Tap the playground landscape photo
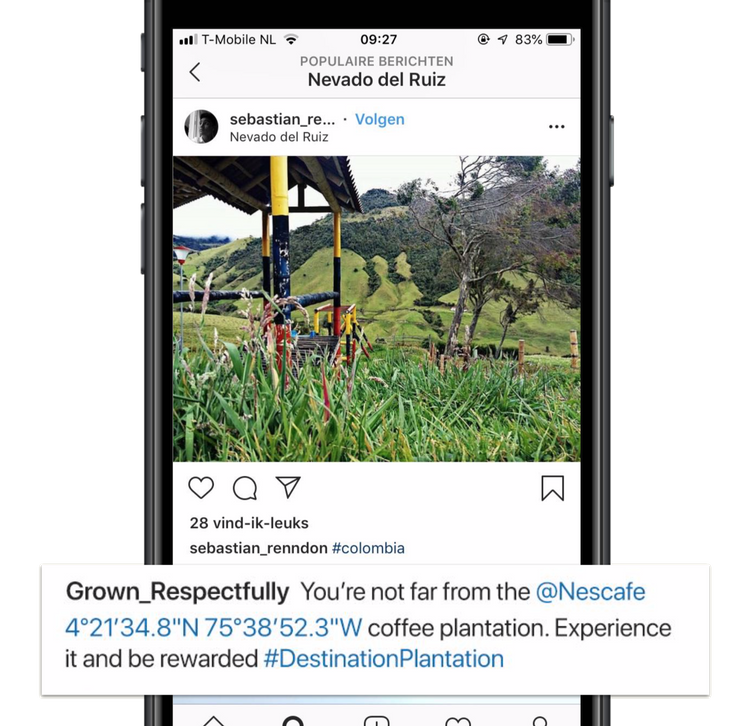Image resolution: width=750 pixels, height=726 pixels. point(376,309)
